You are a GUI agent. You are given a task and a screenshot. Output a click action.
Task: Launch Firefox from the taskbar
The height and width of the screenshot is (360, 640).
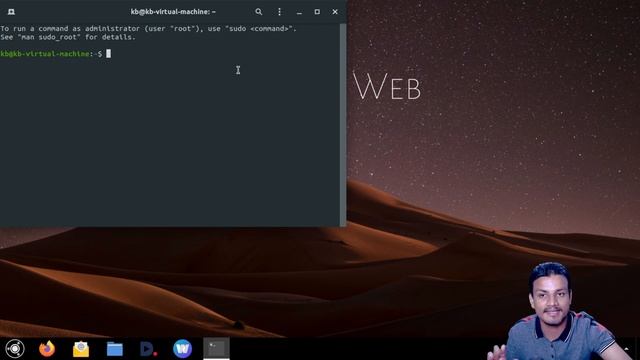click(x=47, y=349)
